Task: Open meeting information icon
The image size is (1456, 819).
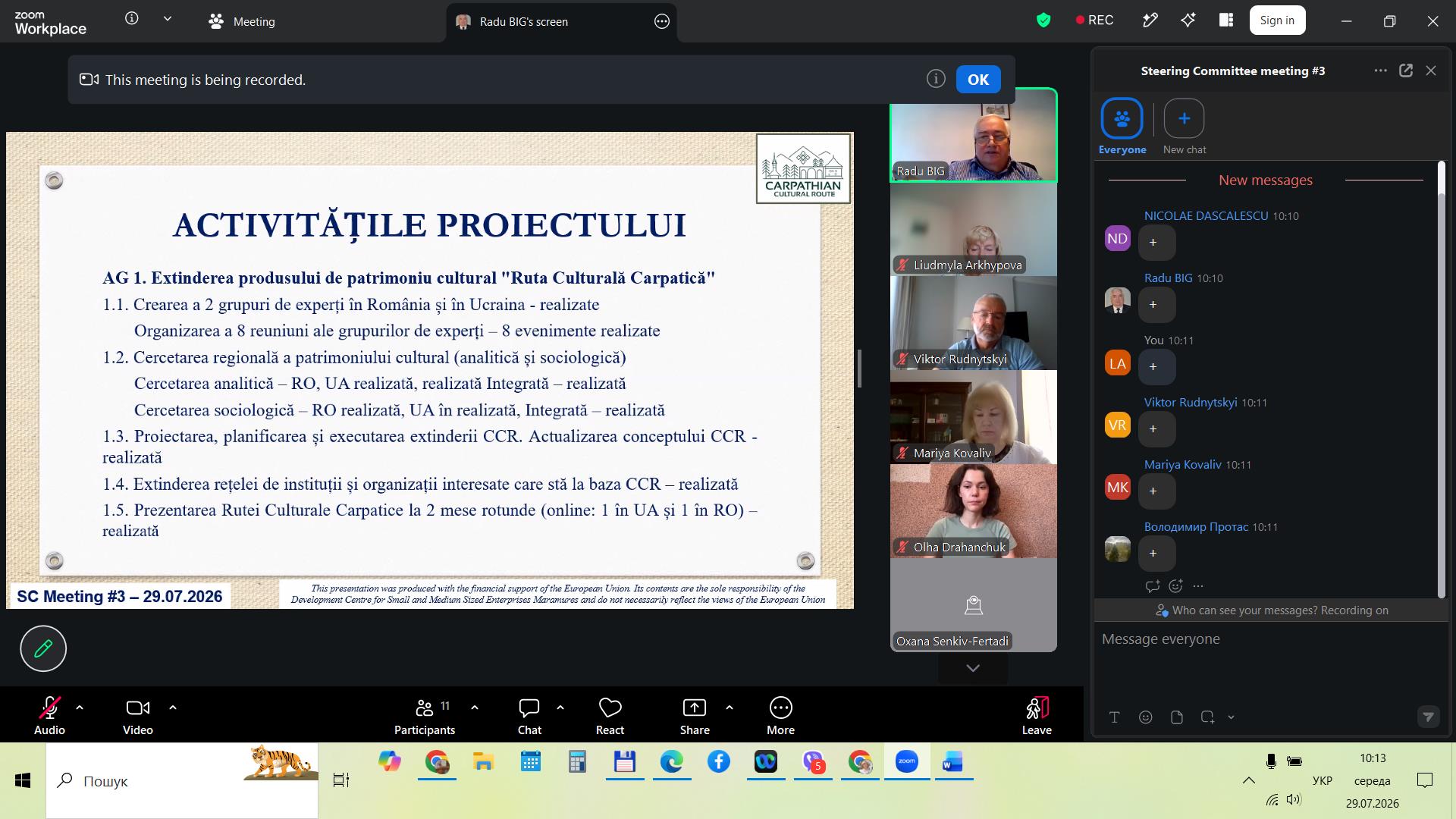Action: click(x=132, y=19)
